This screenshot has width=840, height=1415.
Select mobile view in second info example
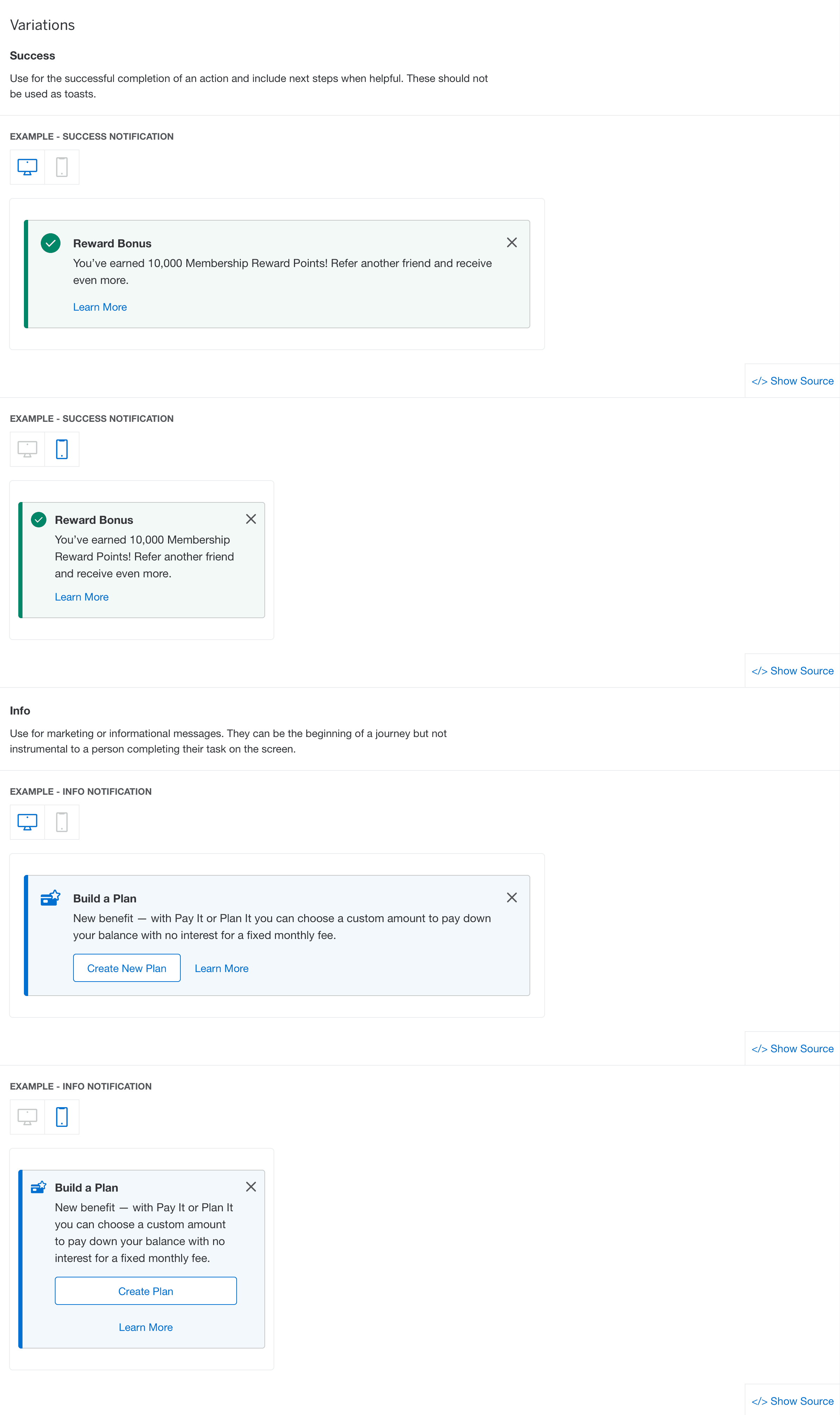62,1117
